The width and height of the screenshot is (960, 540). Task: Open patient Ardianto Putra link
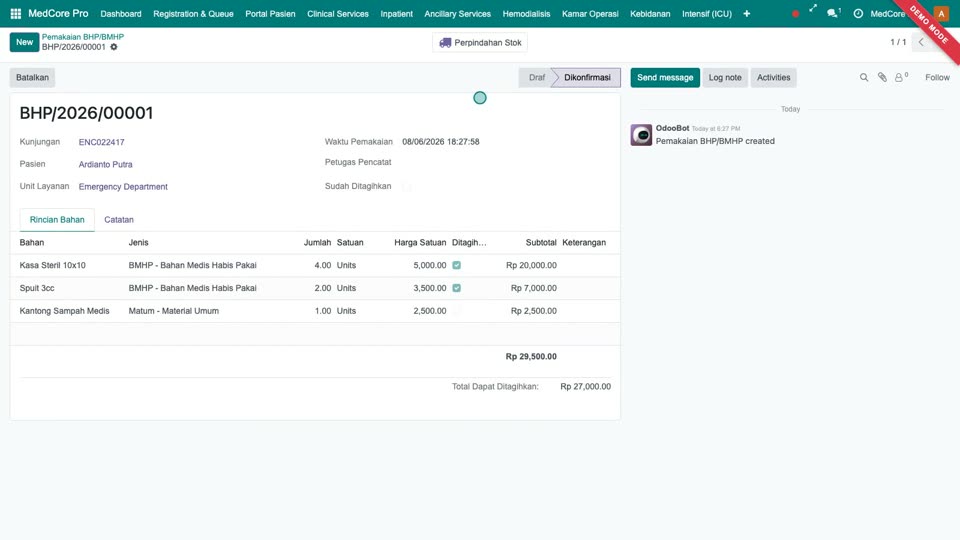pos(105,164)
